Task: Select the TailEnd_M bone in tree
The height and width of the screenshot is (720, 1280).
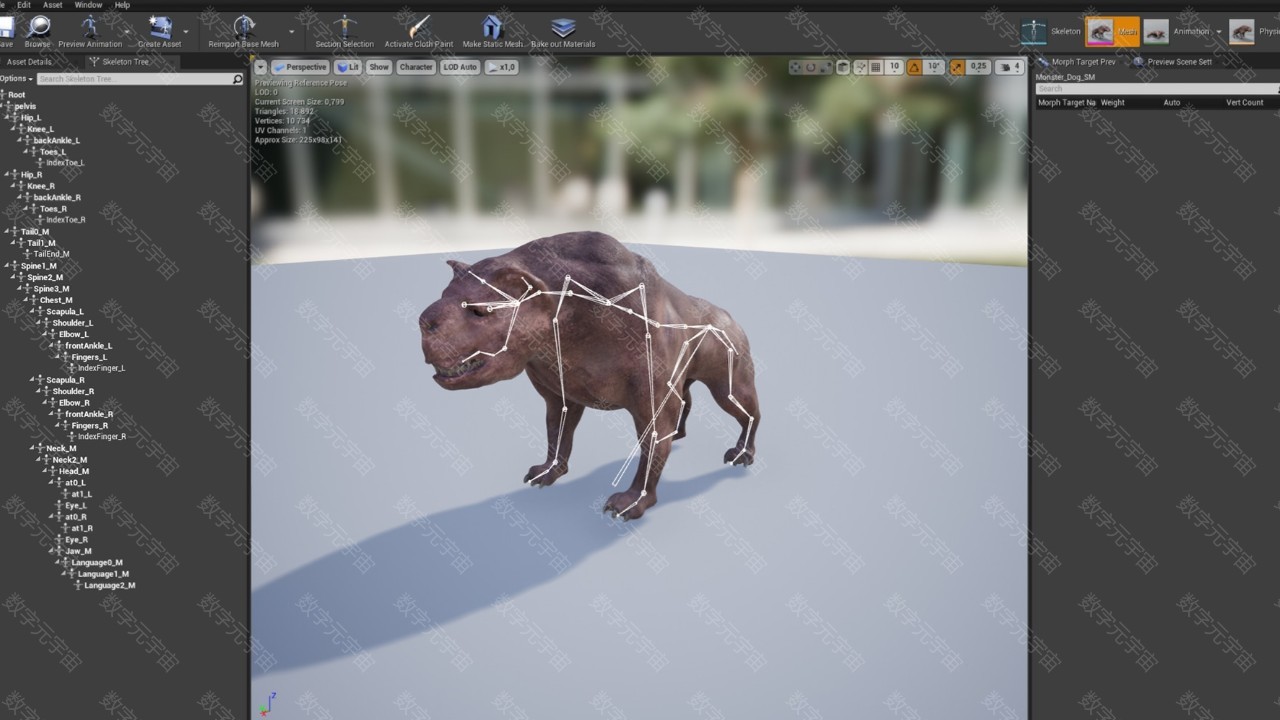Action: [x=51, y=254]
